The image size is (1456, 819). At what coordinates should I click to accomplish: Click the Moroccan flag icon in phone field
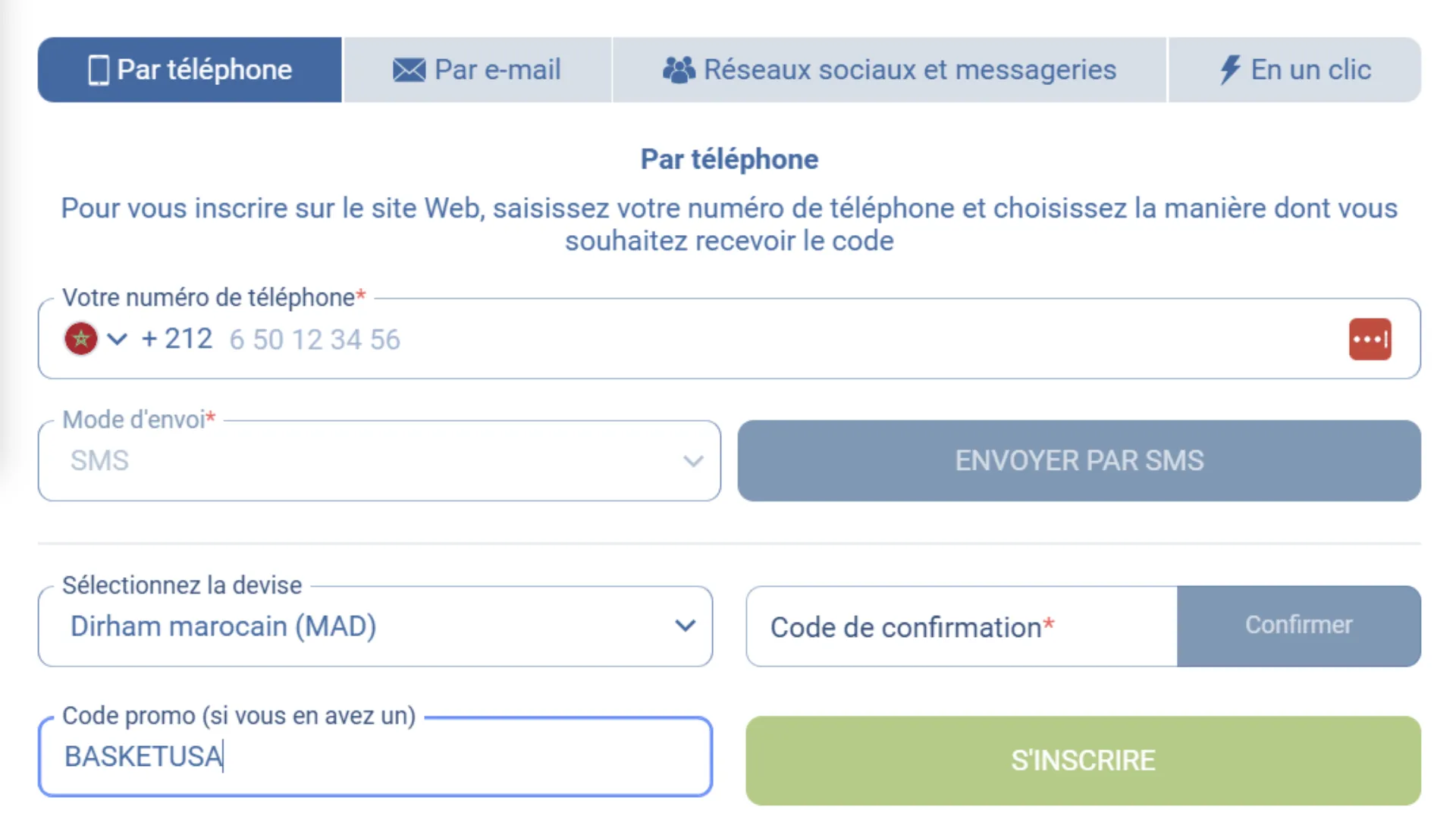pyautogui.click(x=80, y=339)
